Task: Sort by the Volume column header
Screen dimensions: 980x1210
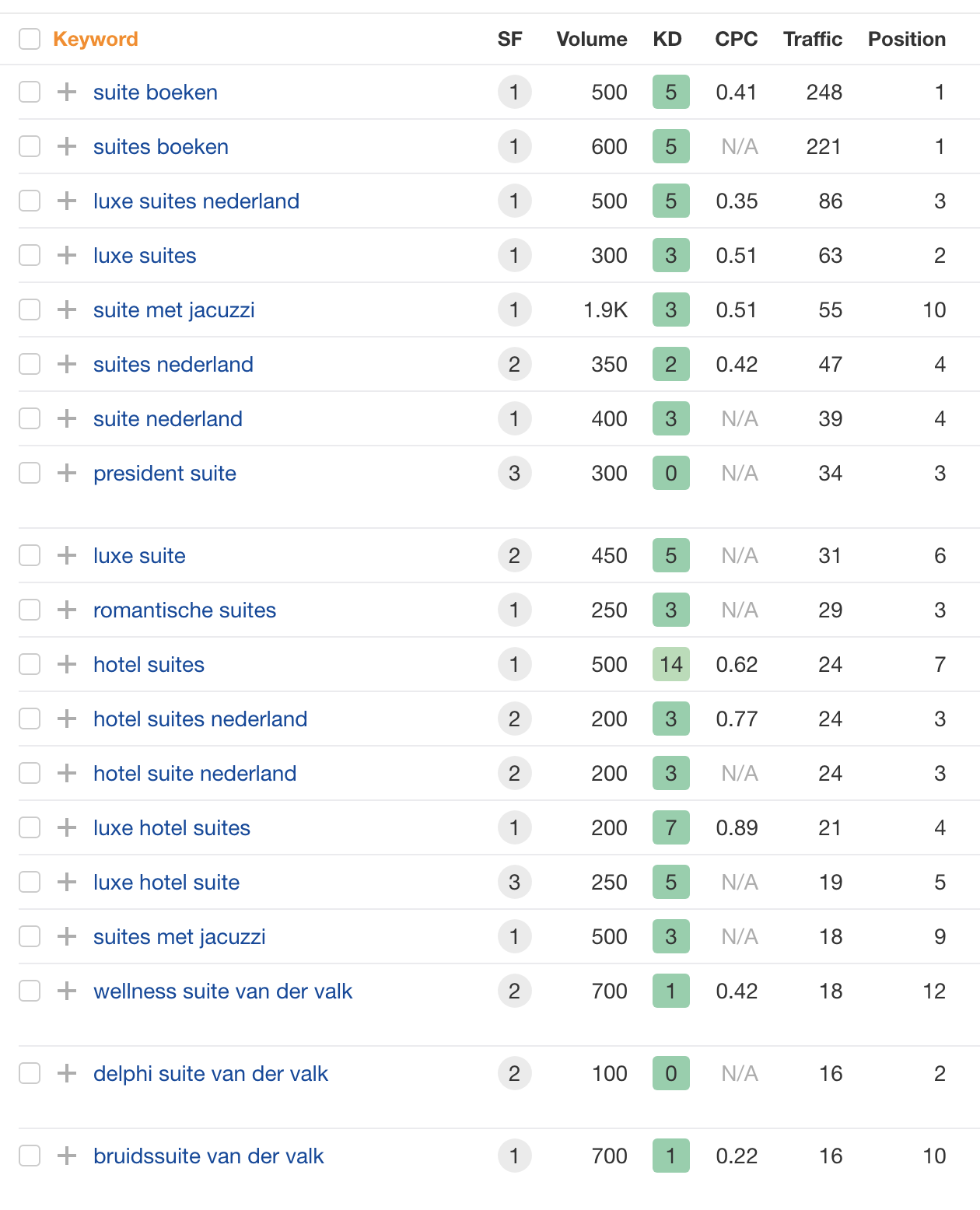Action: pos(592,39)
